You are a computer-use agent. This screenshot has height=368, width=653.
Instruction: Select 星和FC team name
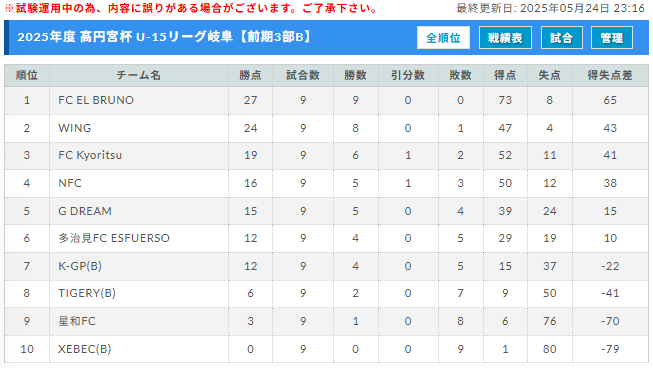click(x=77, y=321)
